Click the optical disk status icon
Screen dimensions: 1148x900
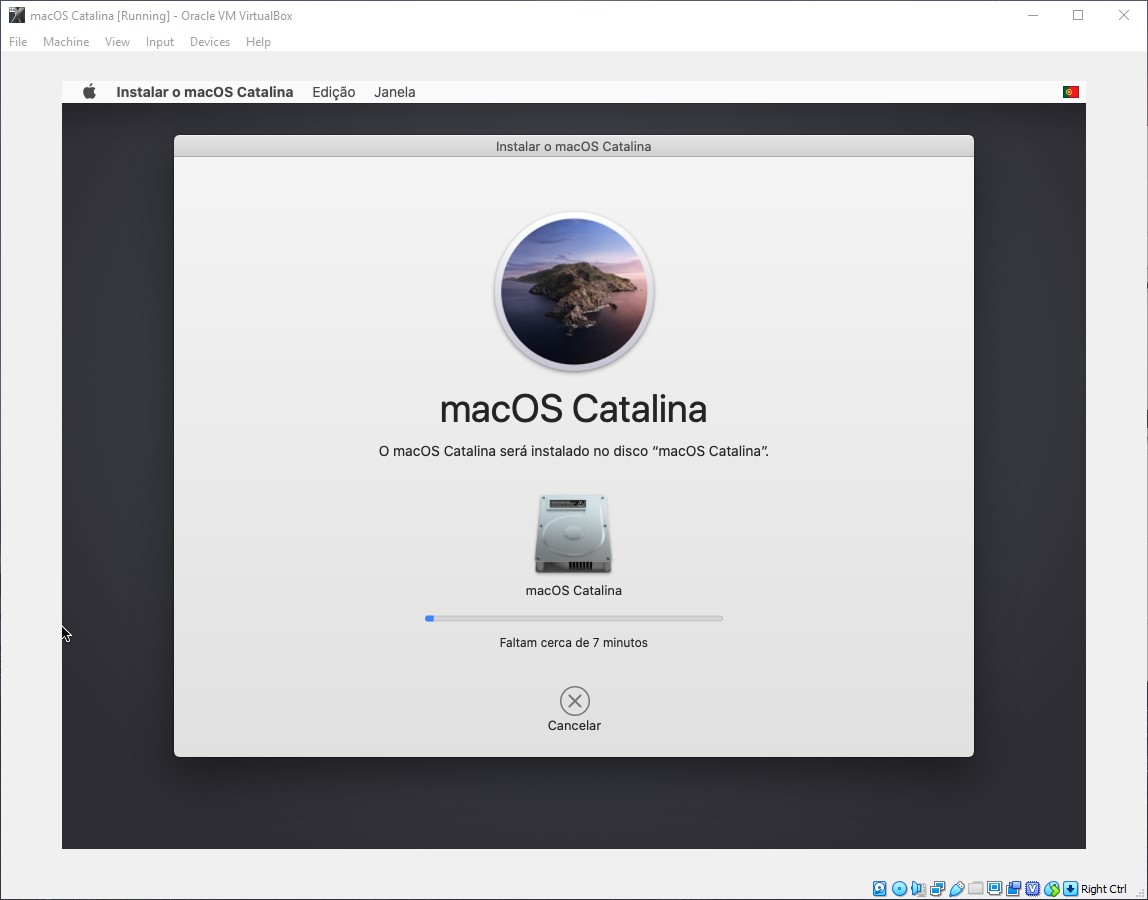[x=899, y=889]
